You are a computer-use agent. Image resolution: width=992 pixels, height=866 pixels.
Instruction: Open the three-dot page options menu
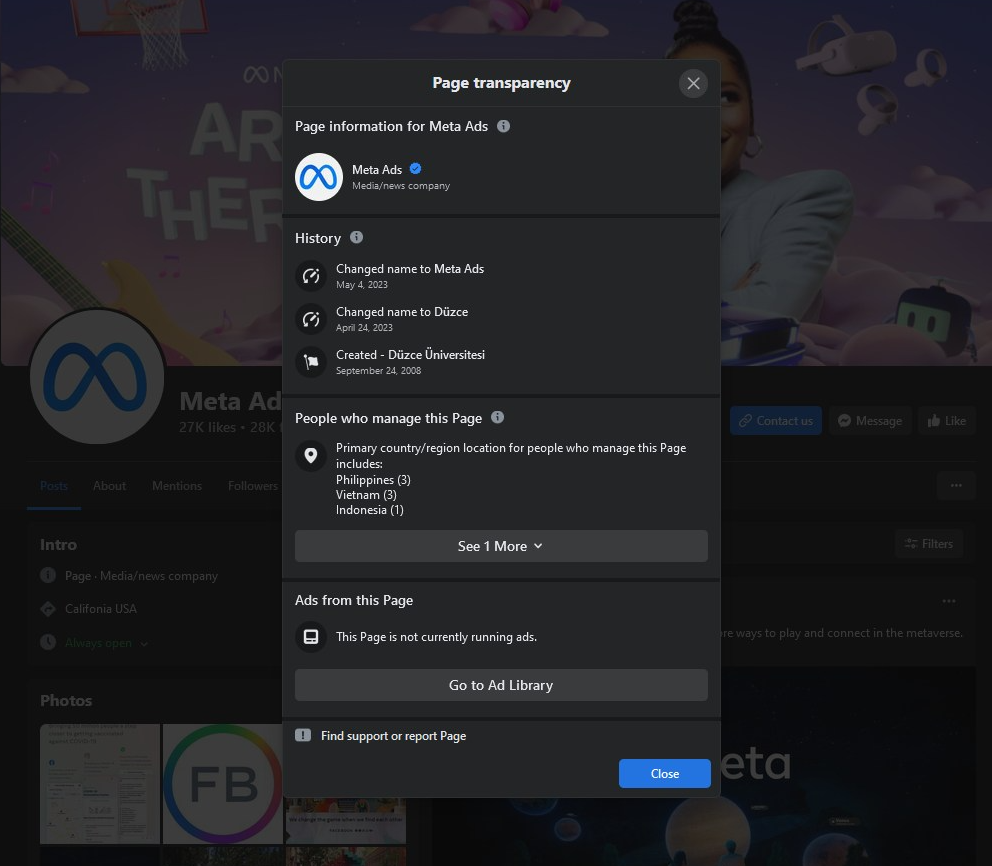pos(955,485)
